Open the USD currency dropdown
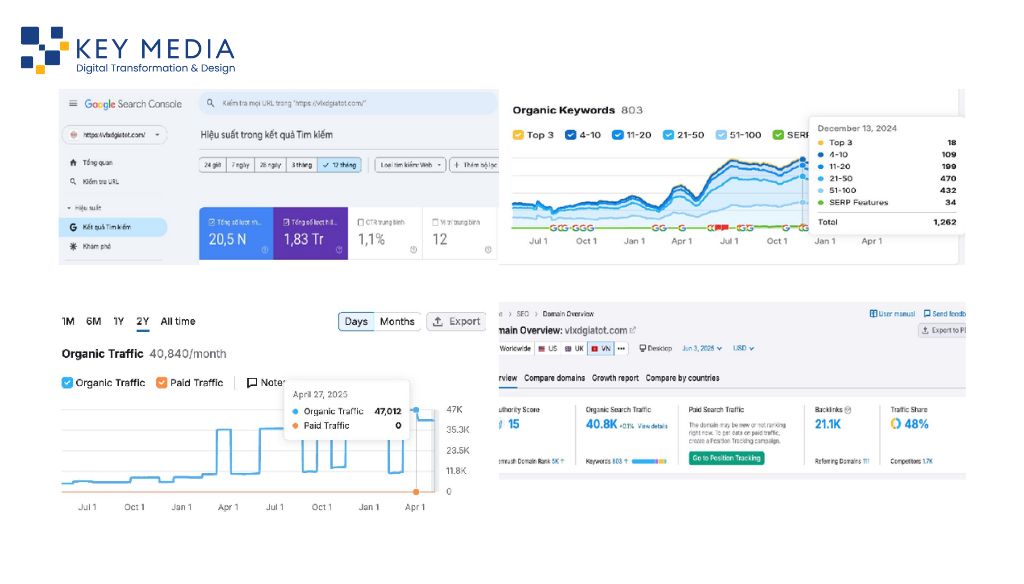This screenshot has height=584, width=1024. tap(743, 349)
